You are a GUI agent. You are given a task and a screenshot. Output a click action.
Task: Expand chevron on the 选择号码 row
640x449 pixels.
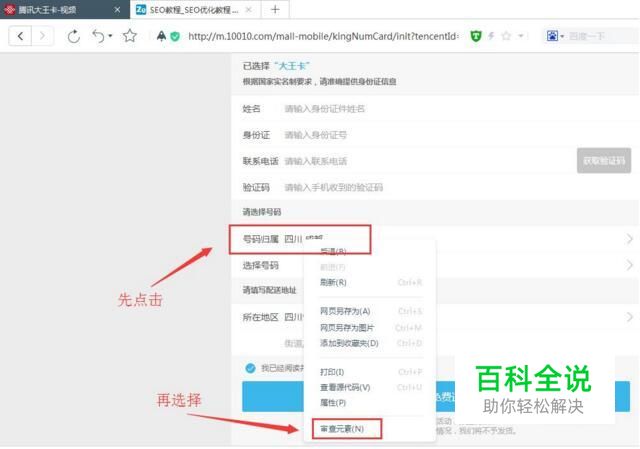629,265
